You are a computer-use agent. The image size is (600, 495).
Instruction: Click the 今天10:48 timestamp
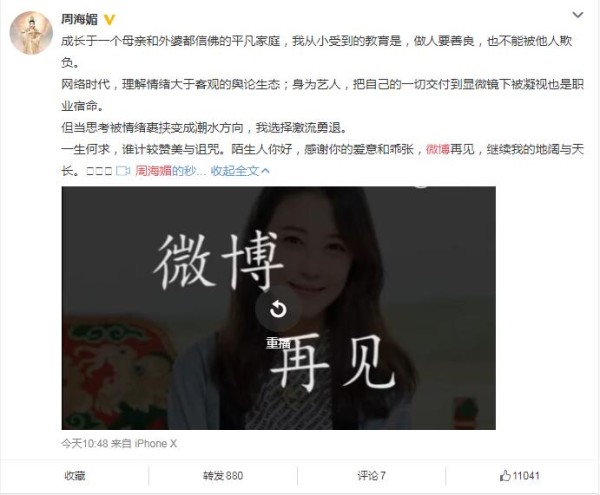click(84, 443)
